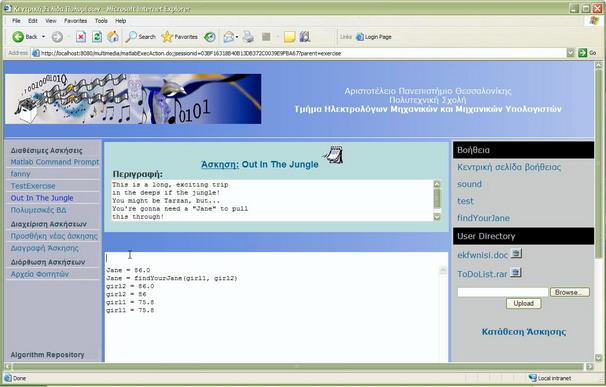Open Αρχεία Φοιτητών link
Screen dimensions: 606x387
coord(39,274)
